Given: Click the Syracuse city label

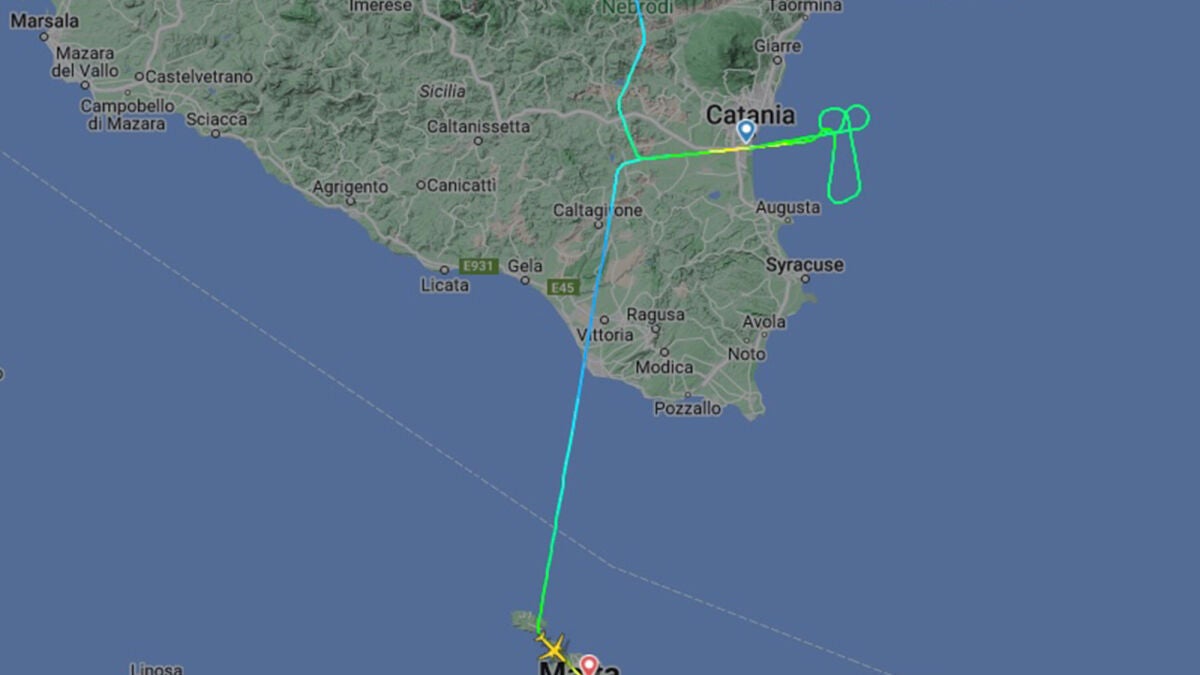Looking at the screenshot, I should 805,265.
